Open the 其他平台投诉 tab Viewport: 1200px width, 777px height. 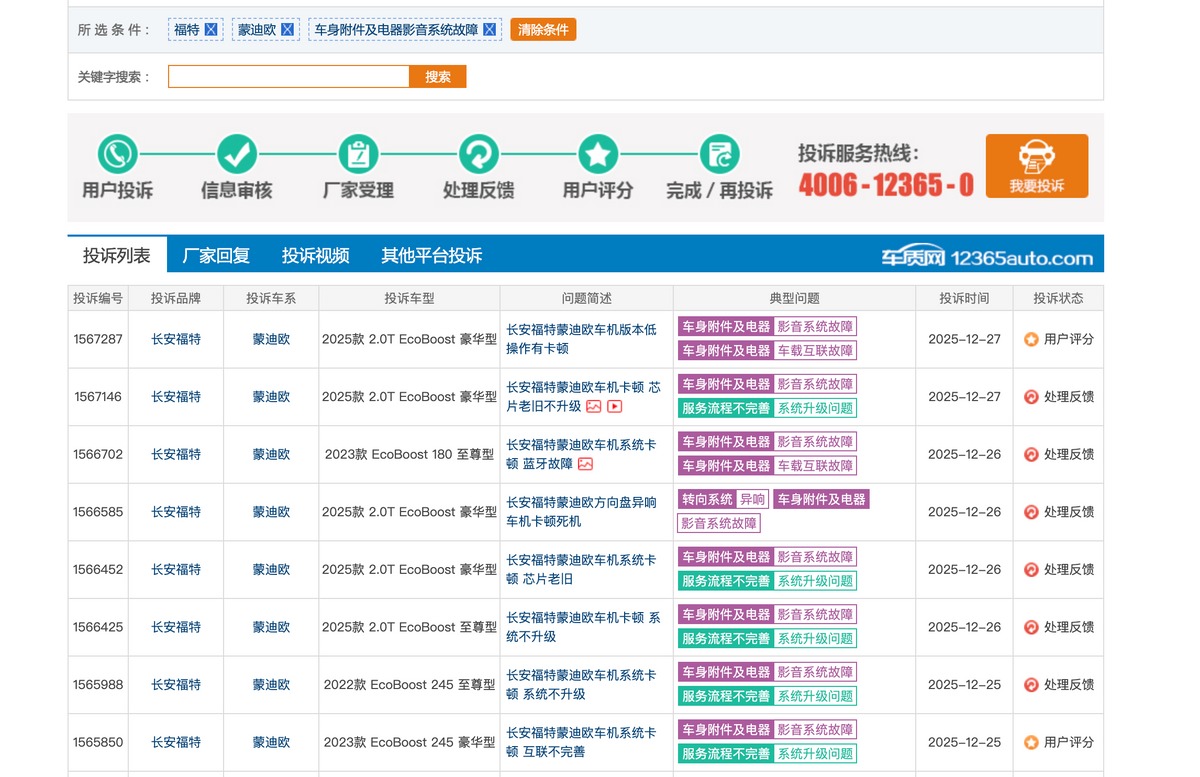(x=431, y=256)
